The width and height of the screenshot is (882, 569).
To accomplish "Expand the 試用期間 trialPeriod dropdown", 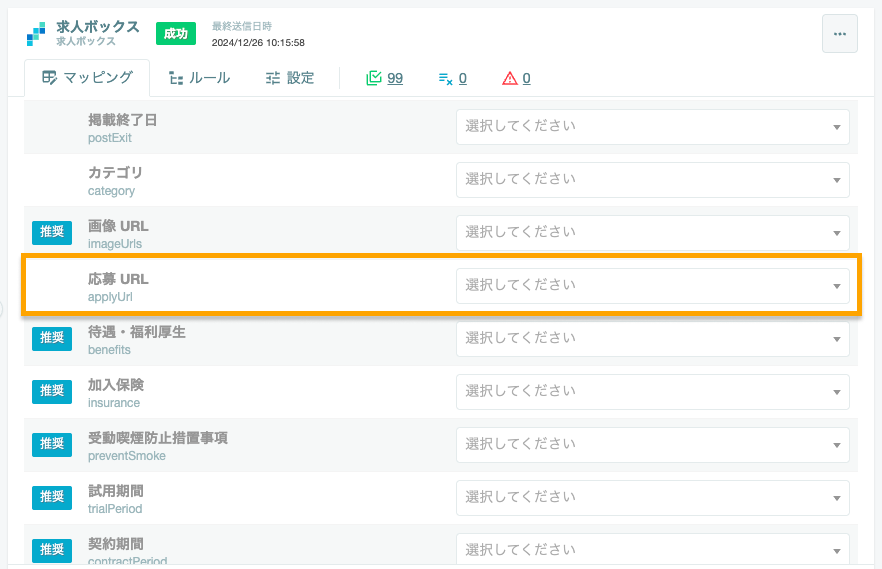I will [652, 498].
